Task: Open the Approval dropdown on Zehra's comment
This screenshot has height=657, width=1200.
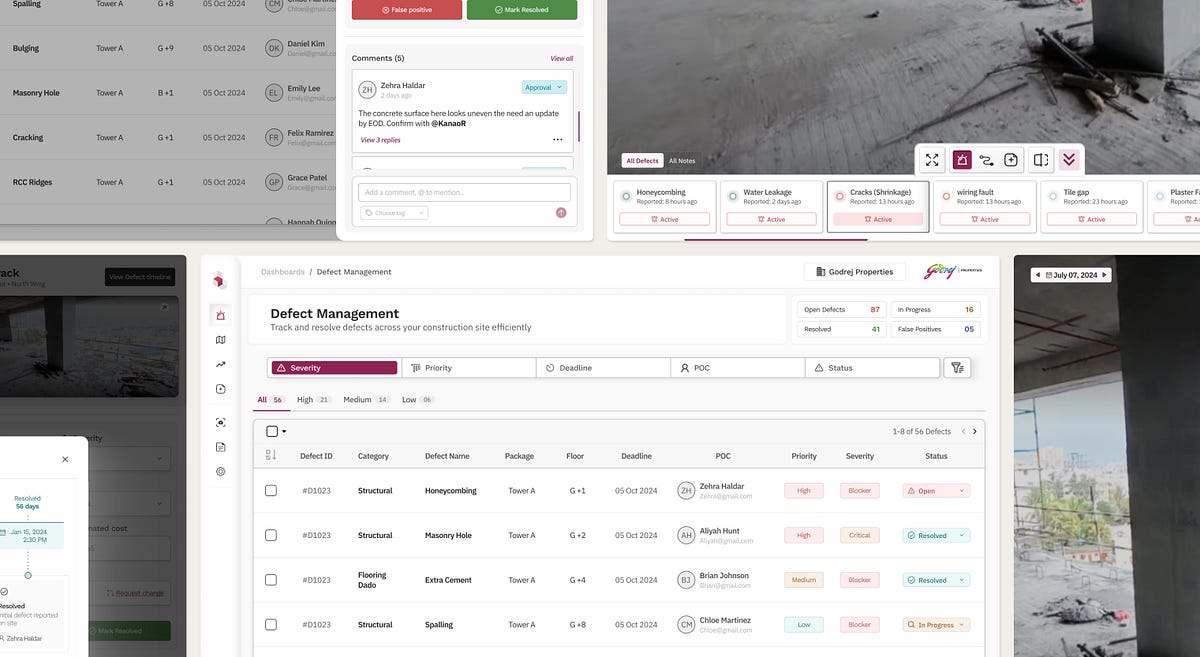Action: click(x=544, y=87)
